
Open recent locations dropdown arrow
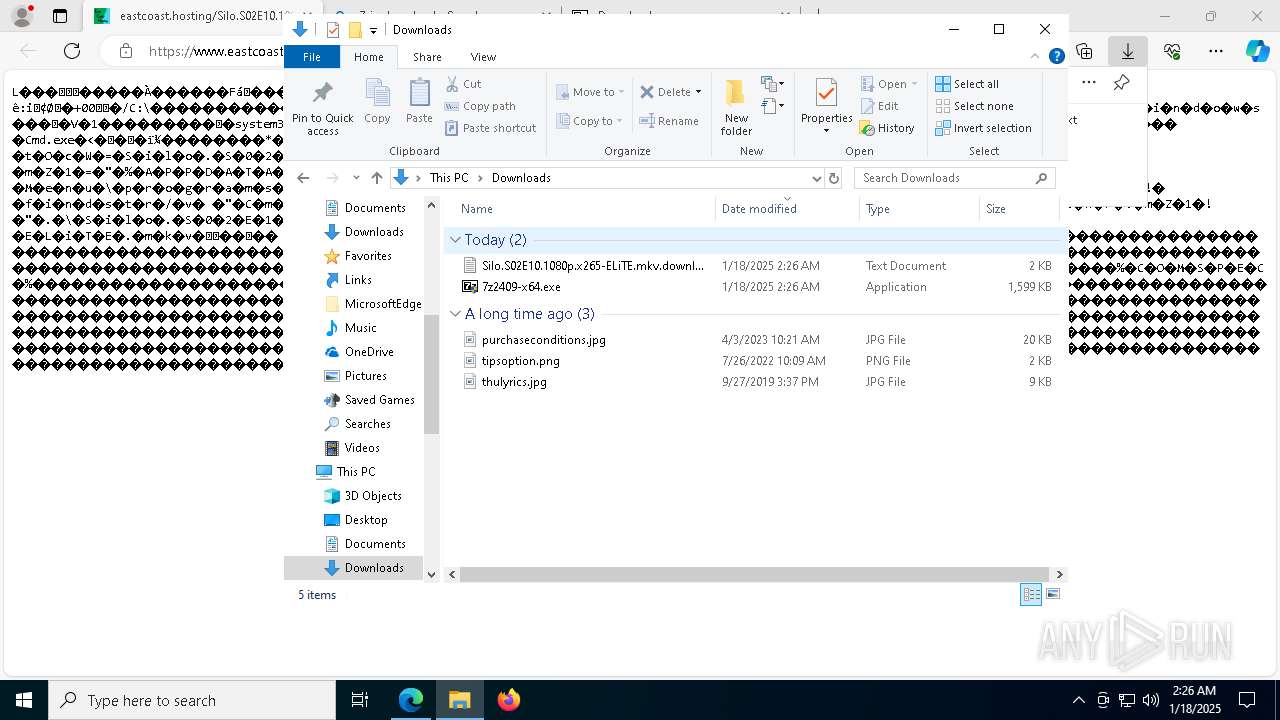pyautogui.click(x=356, y=178)
